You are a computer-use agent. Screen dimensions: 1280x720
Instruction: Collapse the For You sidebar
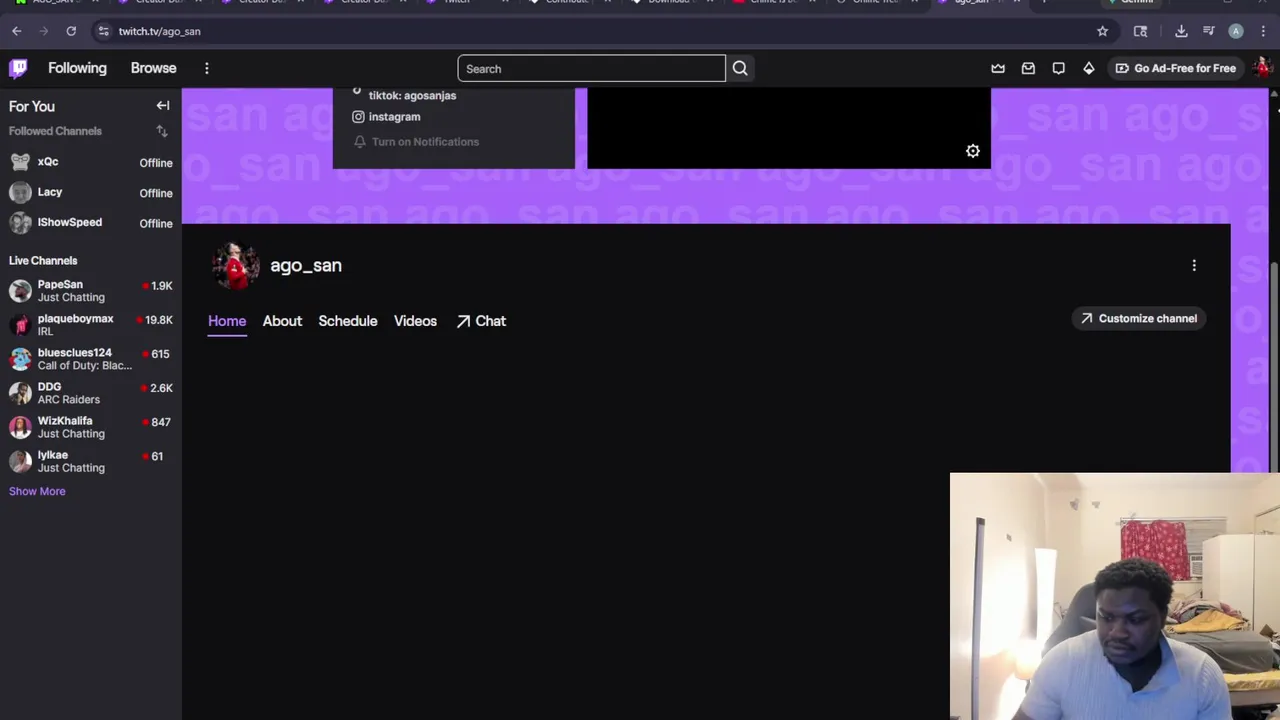pos(163,105)
